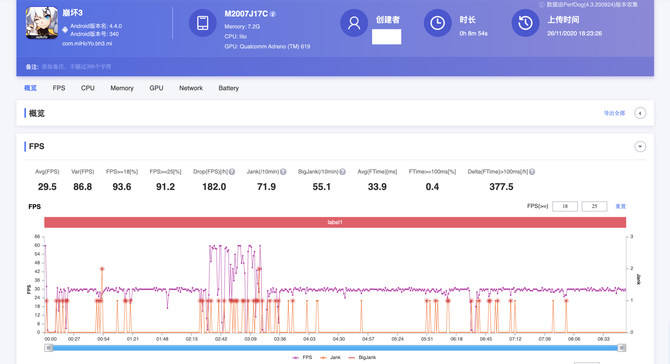Click the 重置 reset link

620,206
